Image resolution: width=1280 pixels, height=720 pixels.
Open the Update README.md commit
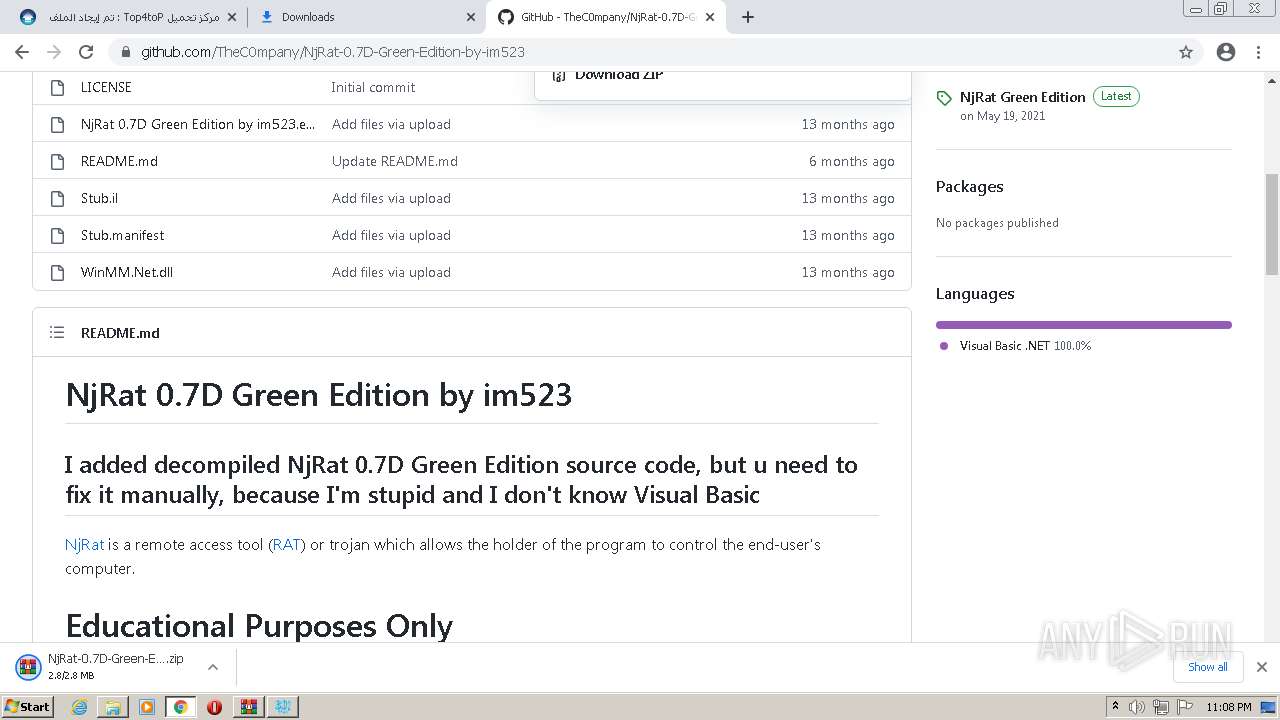tap(395, 161)
